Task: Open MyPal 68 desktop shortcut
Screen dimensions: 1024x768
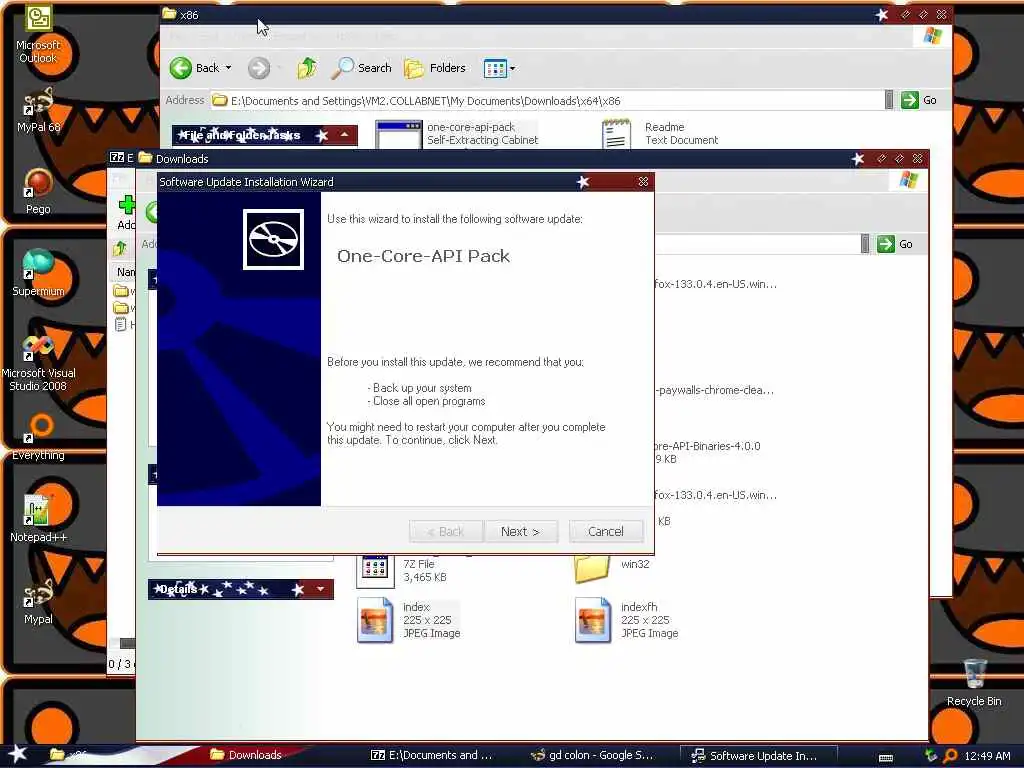Action: (38, 109)
